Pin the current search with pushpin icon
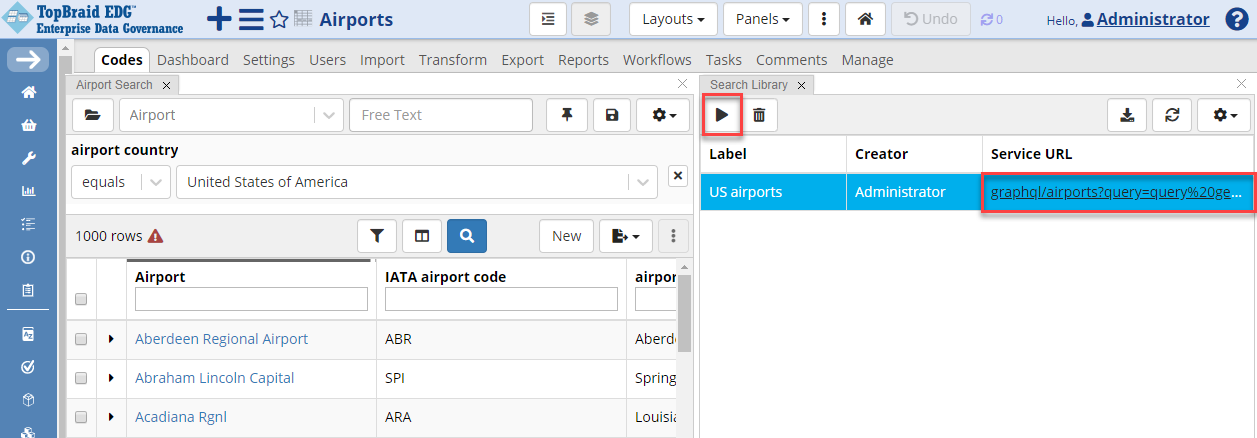The width and height of the screenshot is (1257, 438). coord(567,116)
